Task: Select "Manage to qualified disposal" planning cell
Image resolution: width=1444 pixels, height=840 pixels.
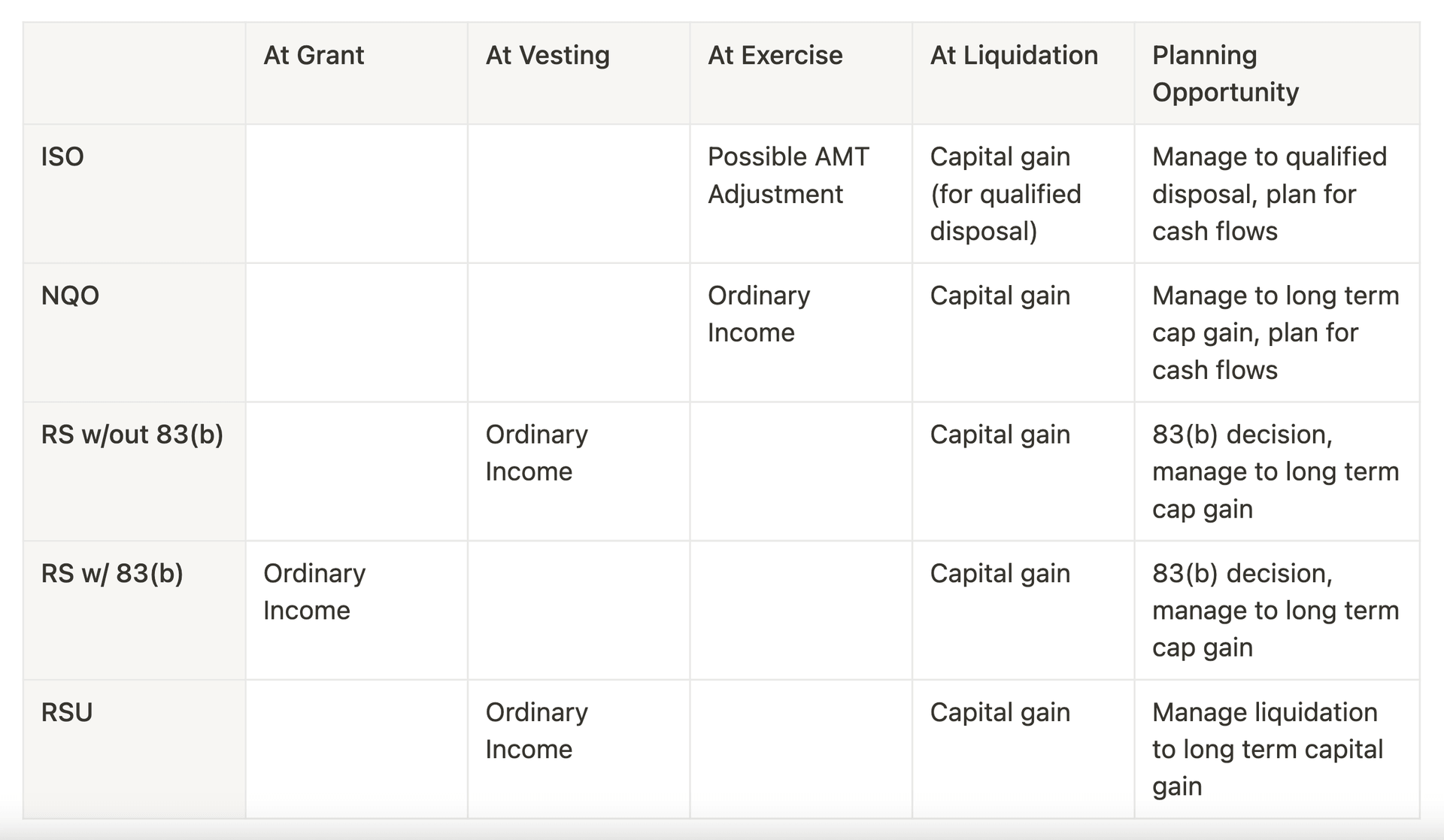Action: (1277, 194)
